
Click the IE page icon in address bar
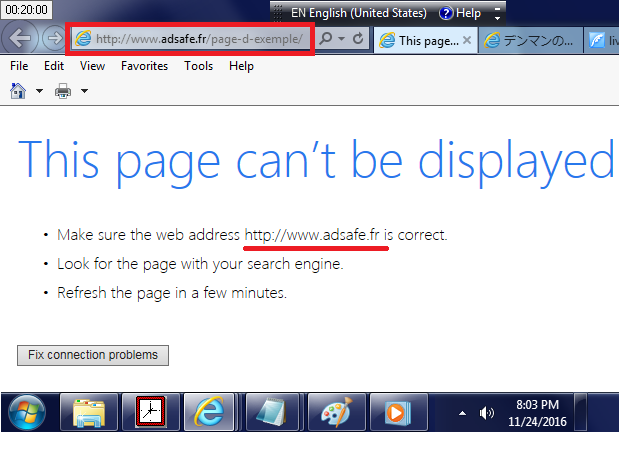click(x=83, y=38)
